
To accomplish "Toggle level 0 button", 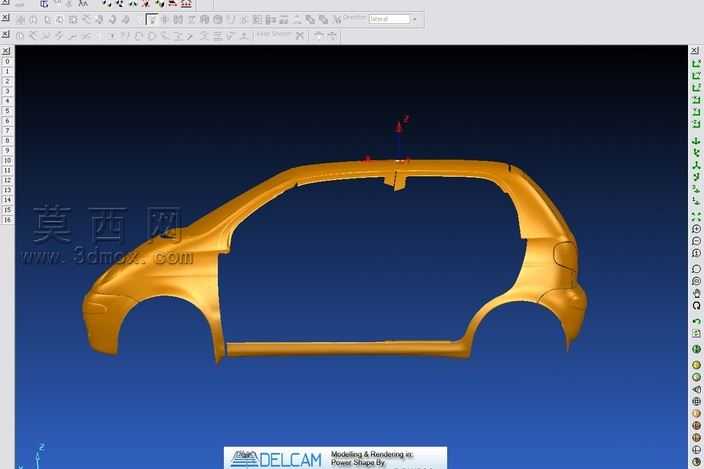I will pyautogui.click(x=7, y=61).
